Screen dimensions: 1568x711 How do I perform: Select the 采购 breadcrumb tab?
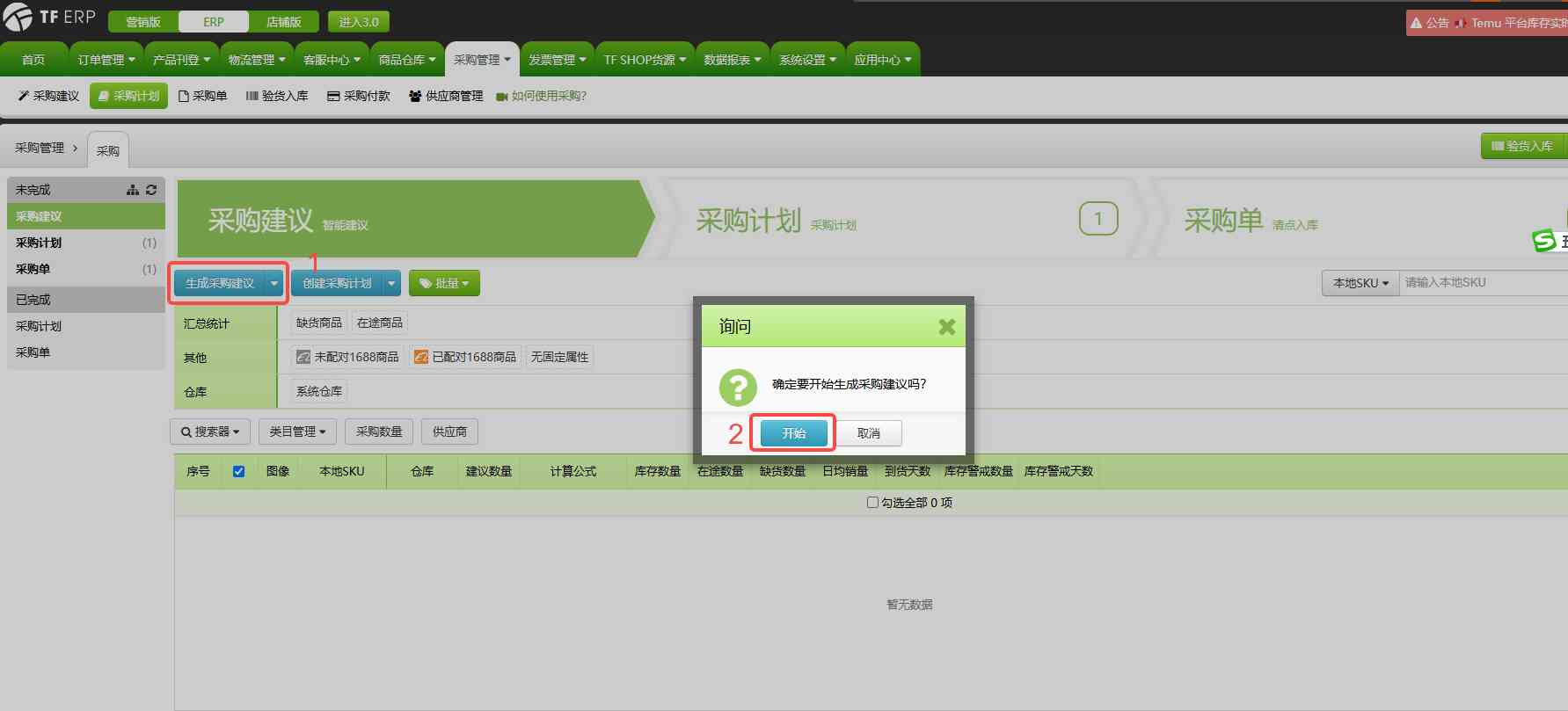(x=108, y=150)
